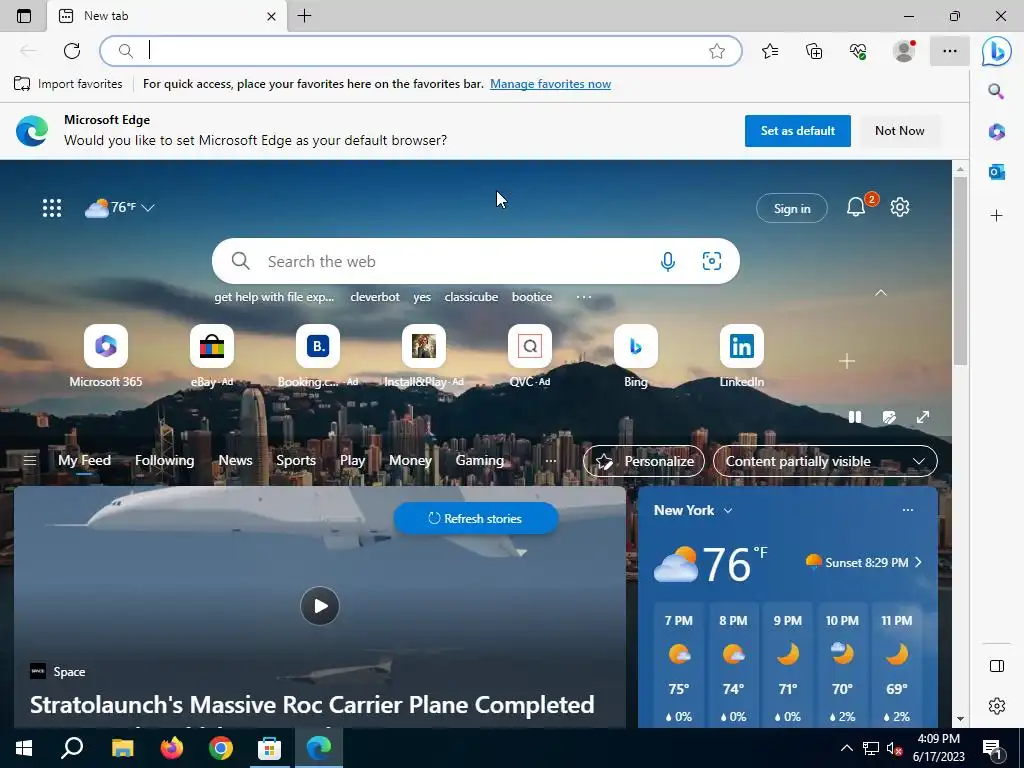The image size is (1024, 768).
Task: Expand the background to full view
Action: click(923, 417)
